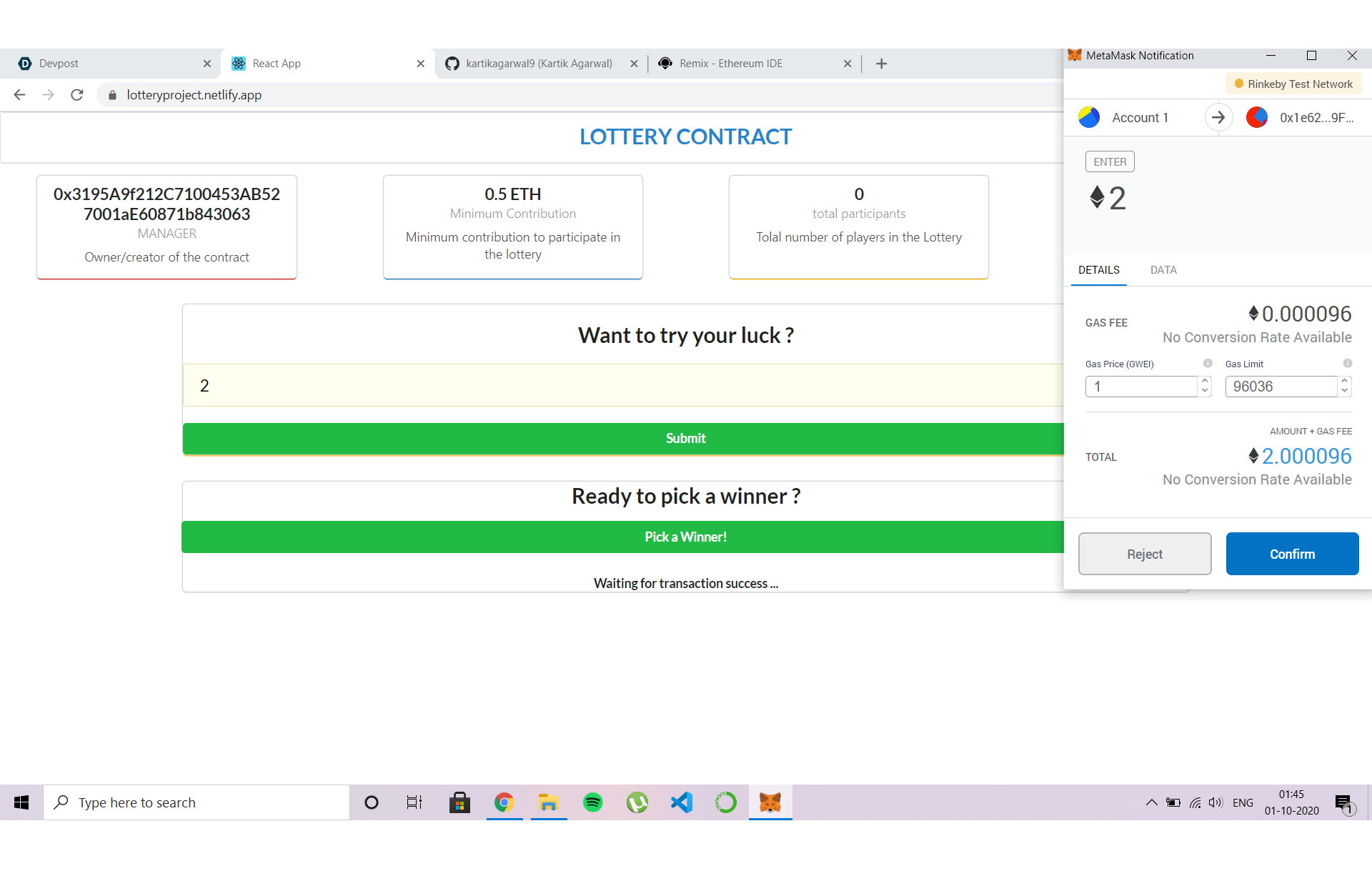The width and height of the screenshot is (1372, 896).
Task: Decrease Gas Limit with down stepper
Action: 1345,391
